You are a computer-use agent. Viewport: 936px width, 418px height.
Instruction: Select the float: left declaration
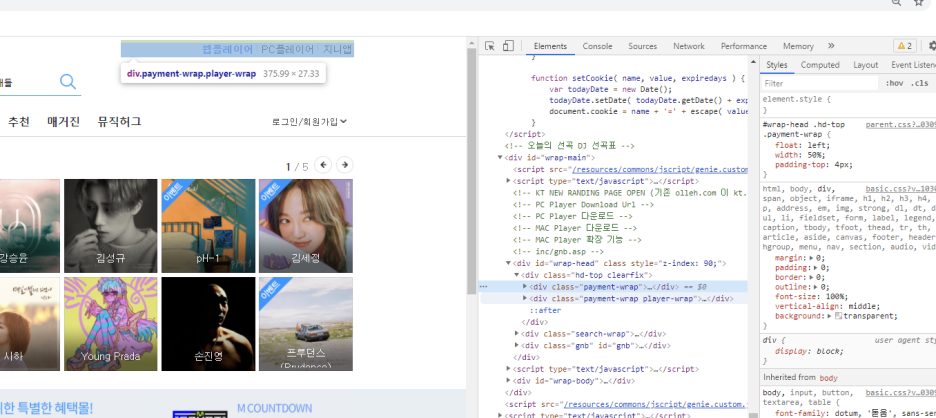point(802,145)
